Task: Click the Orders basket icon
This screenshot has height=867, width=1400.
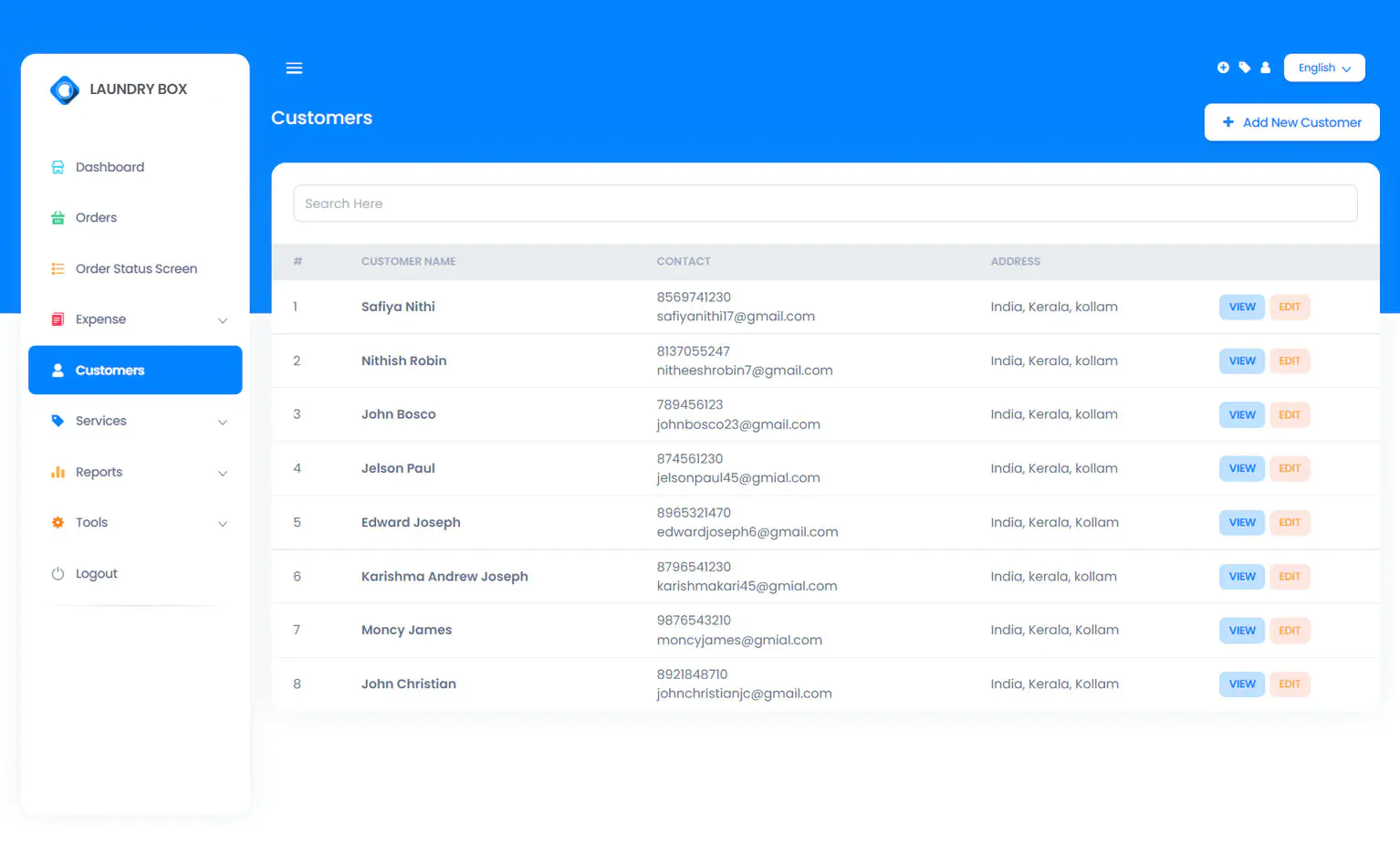Action: [x=57, y=218]
